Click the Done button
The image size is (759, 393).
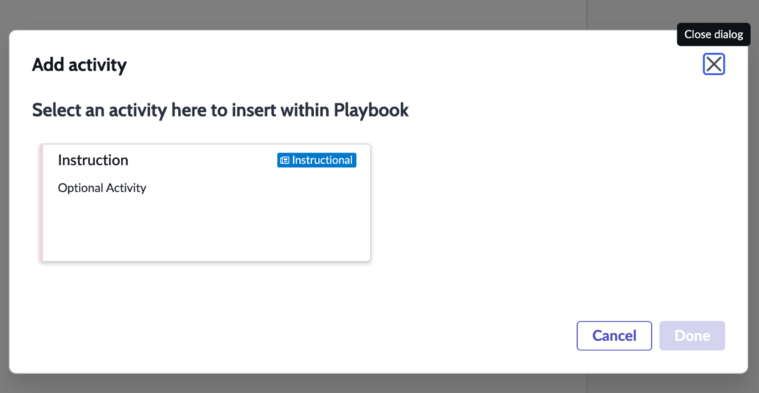[x=692, y=335]
